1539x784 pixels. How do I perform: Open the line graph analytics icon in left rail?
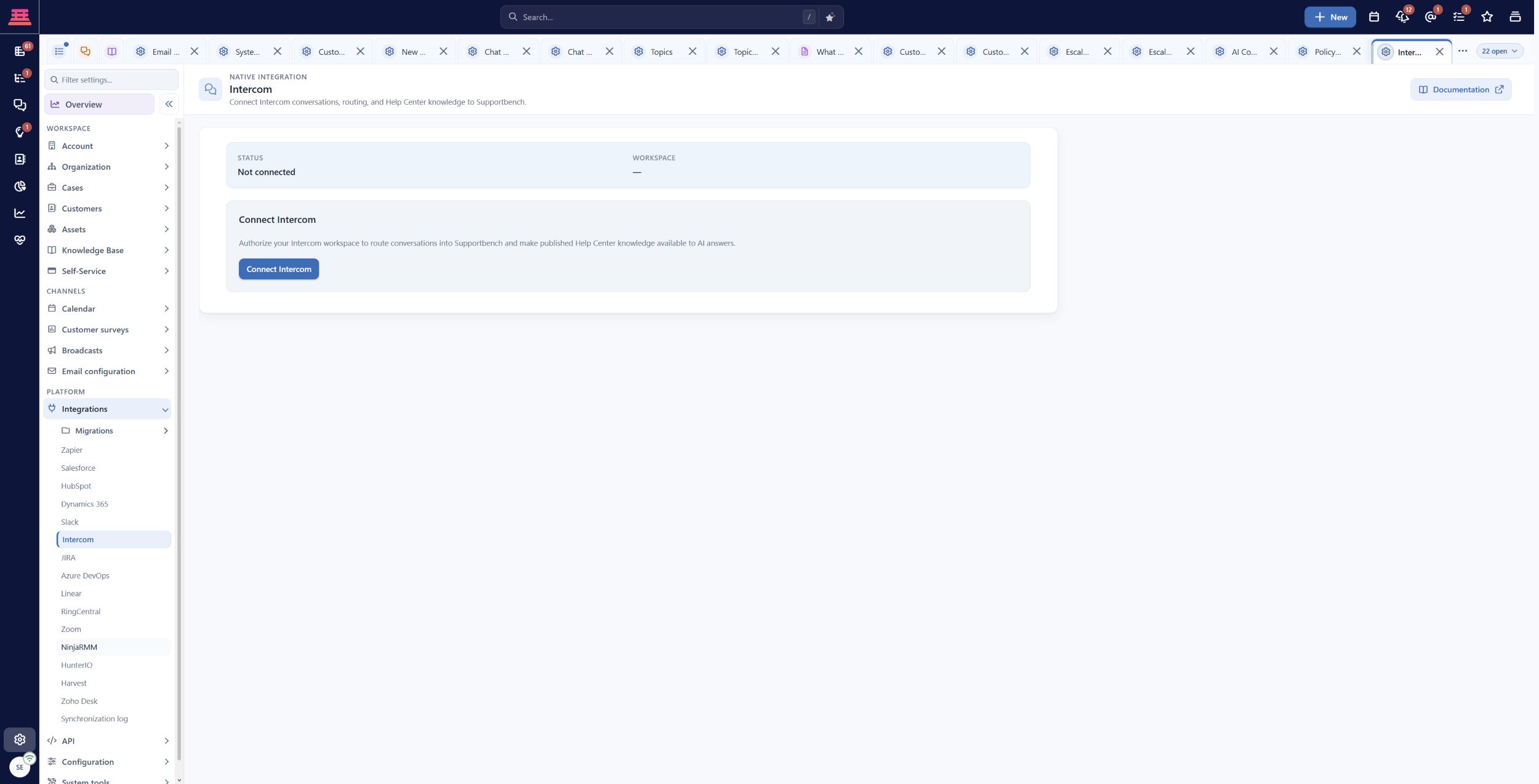pyautogui.click(x=20, y=214)
